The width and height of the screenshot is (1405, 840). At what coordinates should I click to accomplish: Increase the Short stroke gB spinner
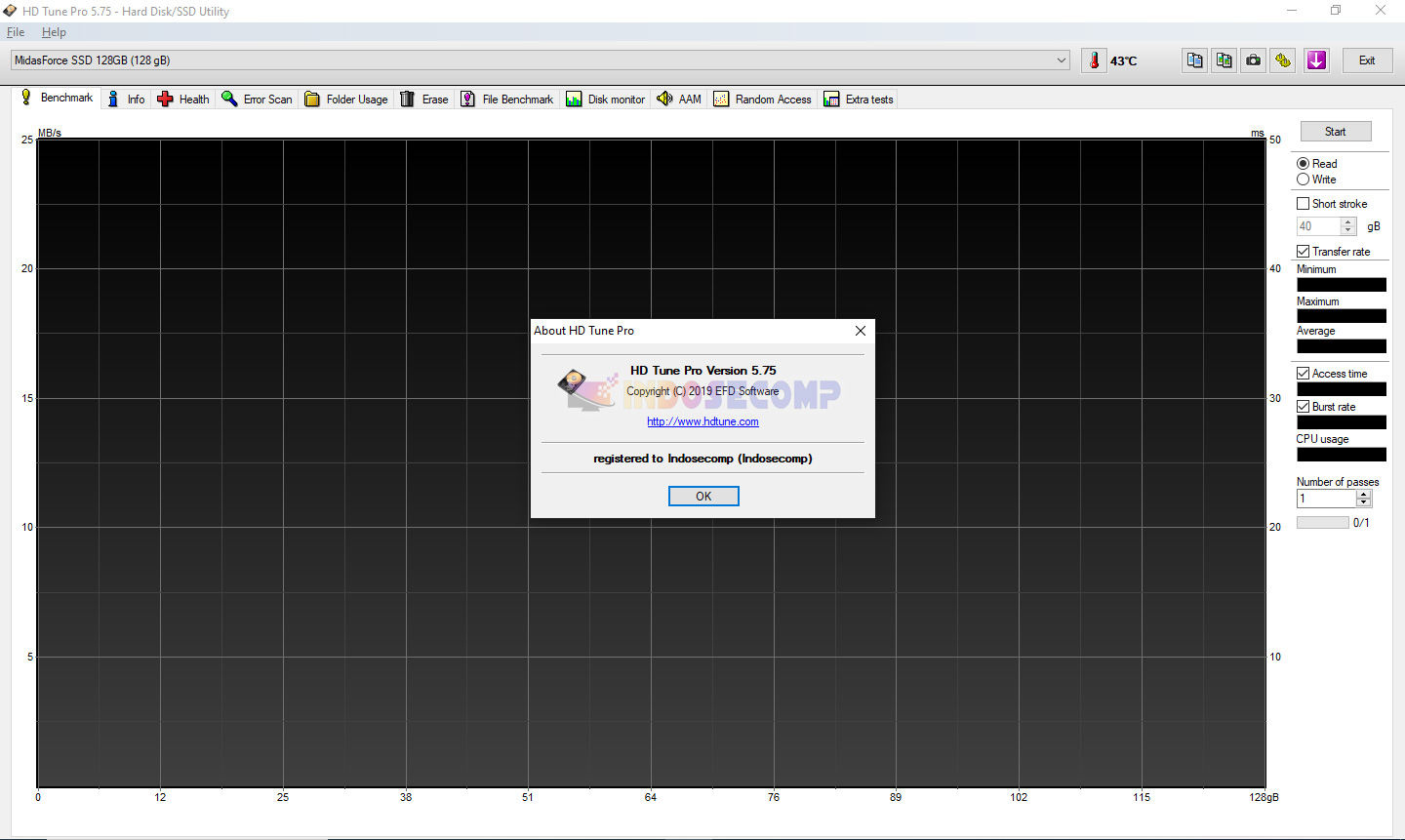point(1348,222)
